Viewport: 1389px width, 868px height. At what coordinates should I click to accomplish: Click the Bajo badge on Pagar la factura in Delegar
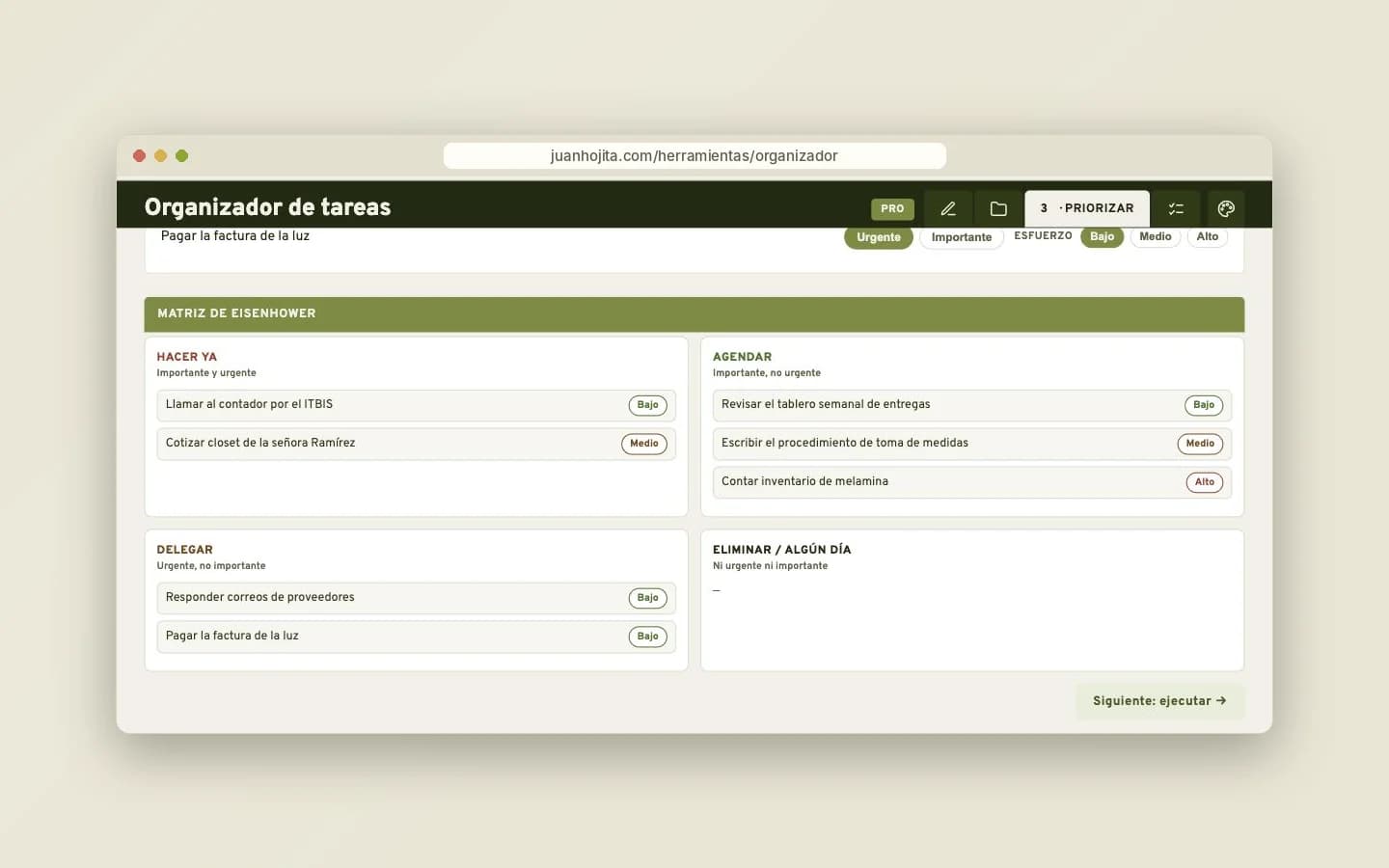pyautogui.click(x=648, y=637)
